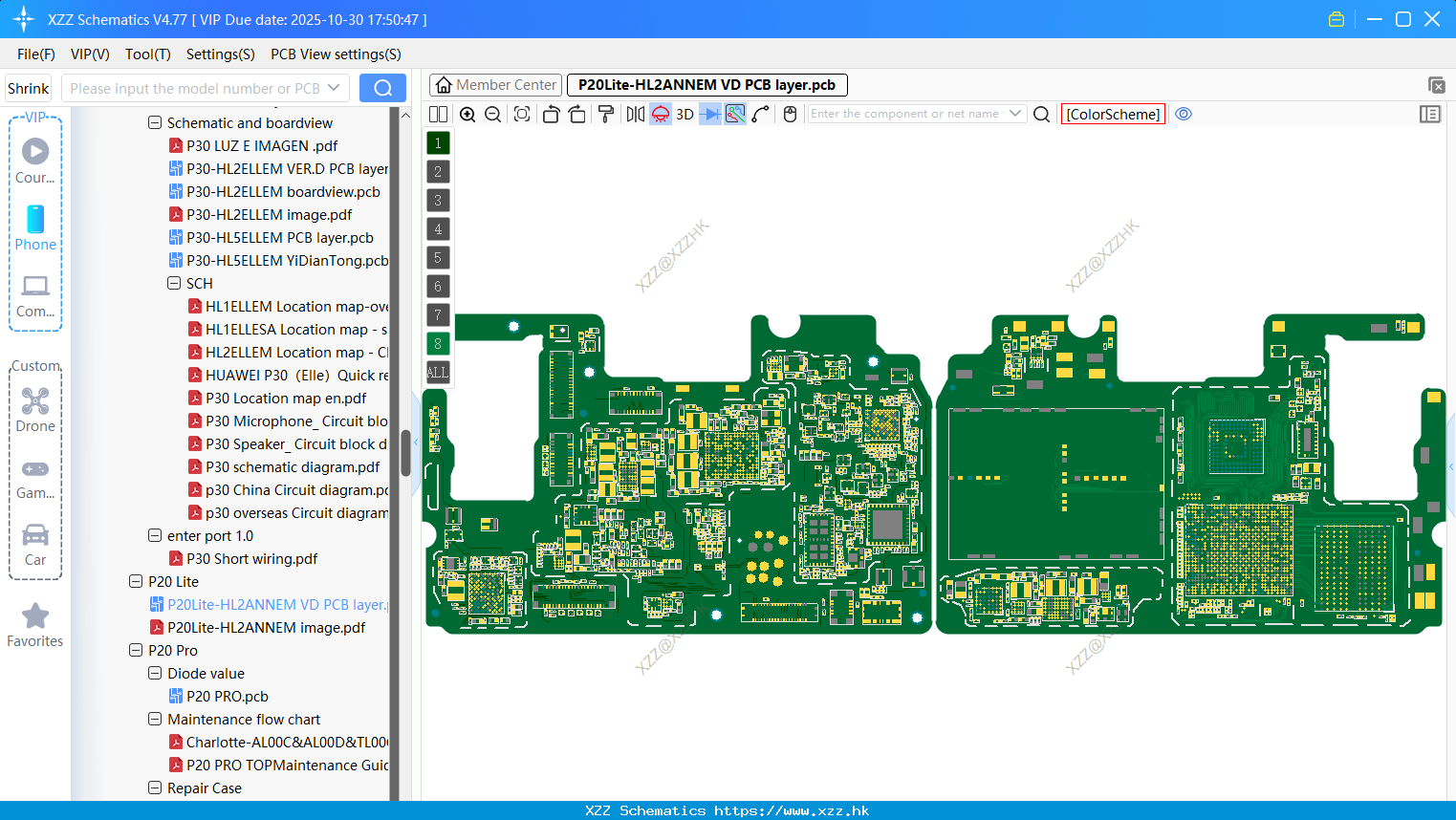Collapse the SCH folder
1456x820 pixels.
click(x=174, y=284)
